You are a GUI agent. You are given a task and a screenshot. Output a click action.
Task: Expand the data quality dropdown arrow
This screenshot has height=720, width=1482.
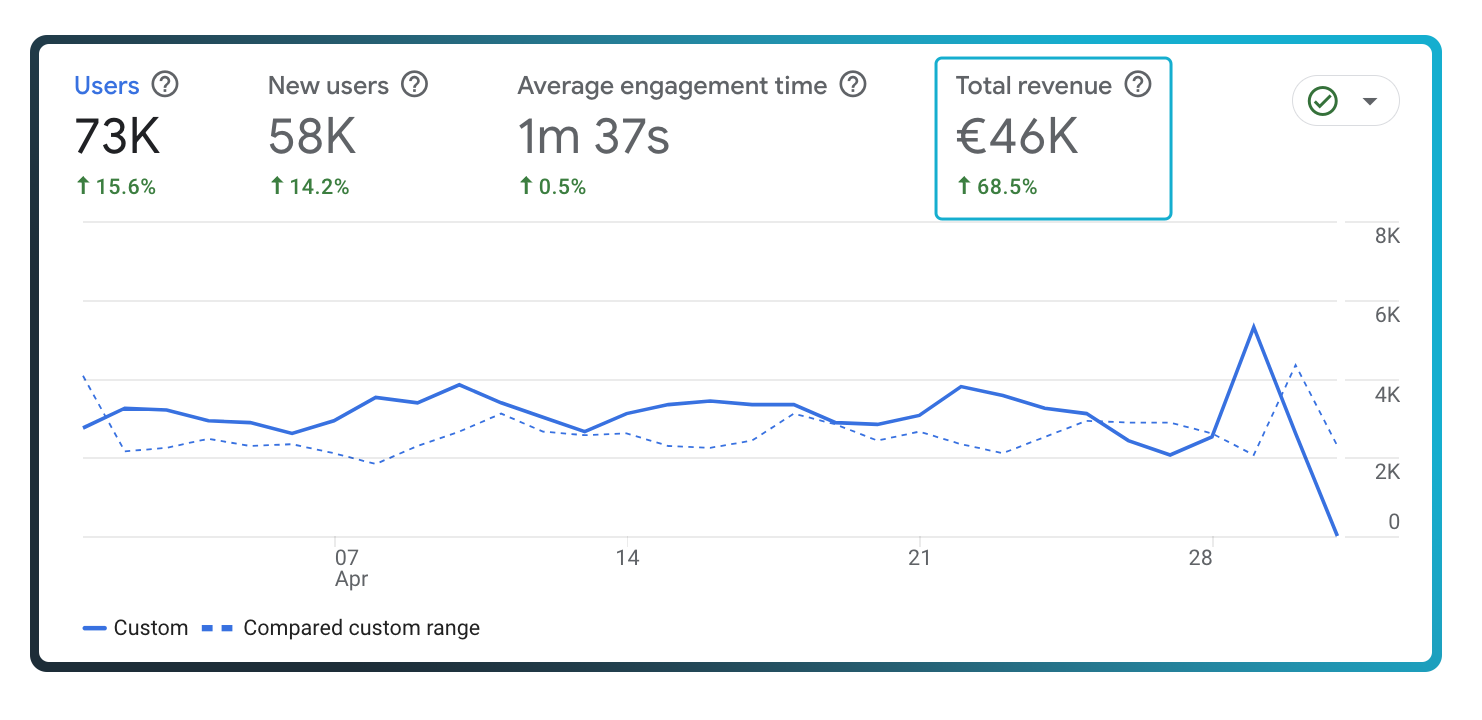pos(1370,101)
